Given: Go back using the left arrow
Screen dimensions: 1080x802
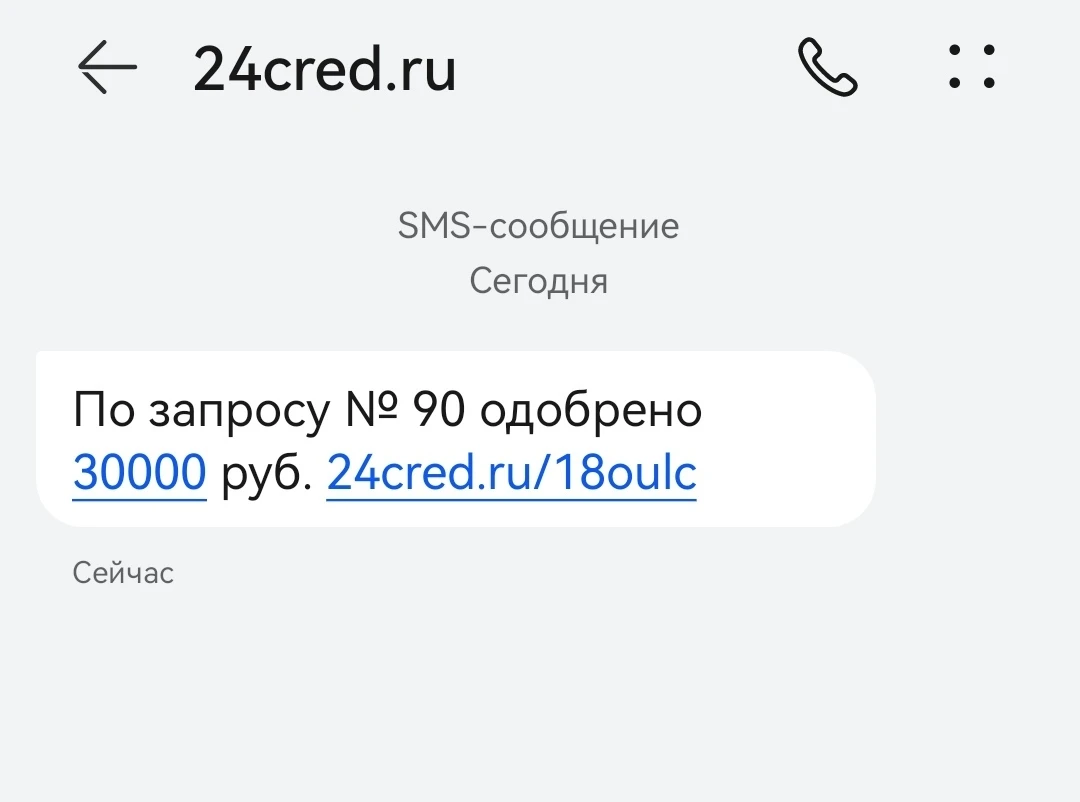Looking at the screenshot, I should point(106,68).
